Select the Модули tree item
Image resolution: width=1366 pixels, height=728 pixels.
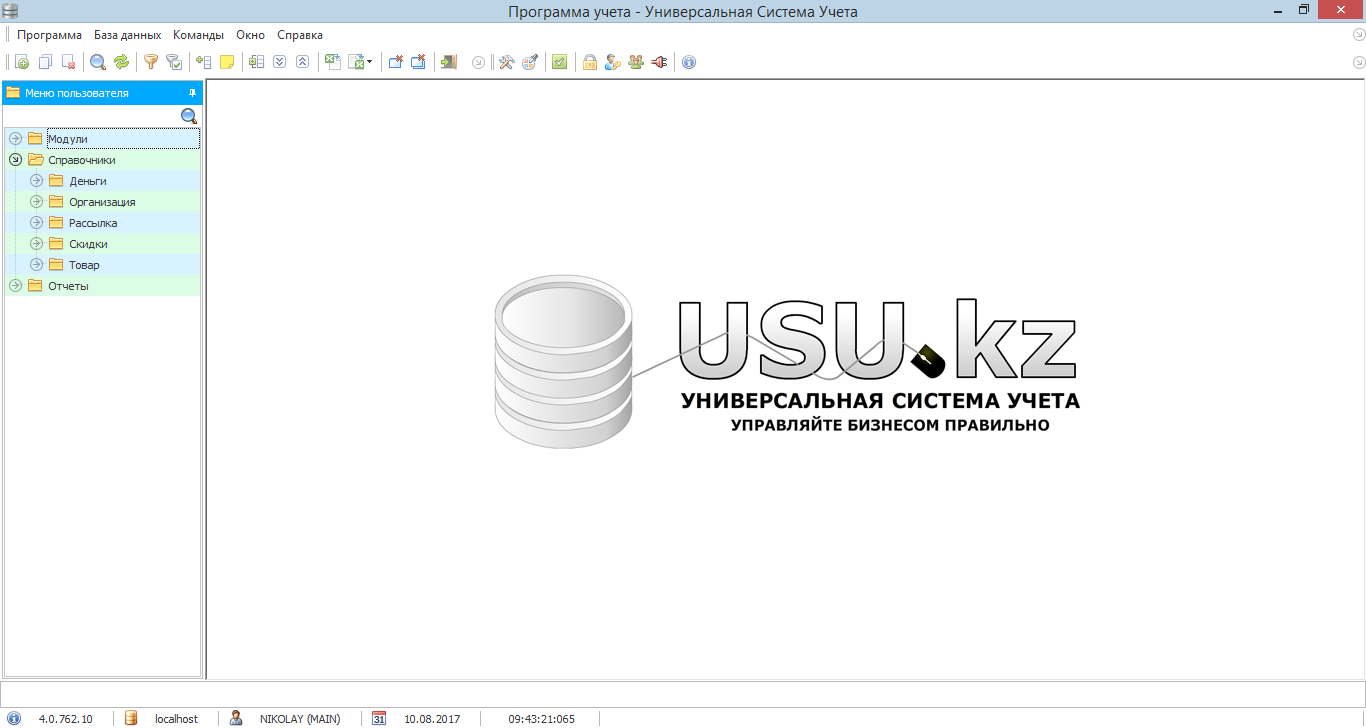[68, 139]
